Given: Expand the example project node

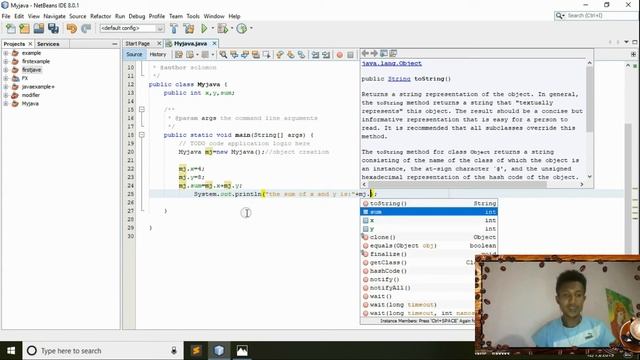Looking at the screenshot, I should coord(6,53).
